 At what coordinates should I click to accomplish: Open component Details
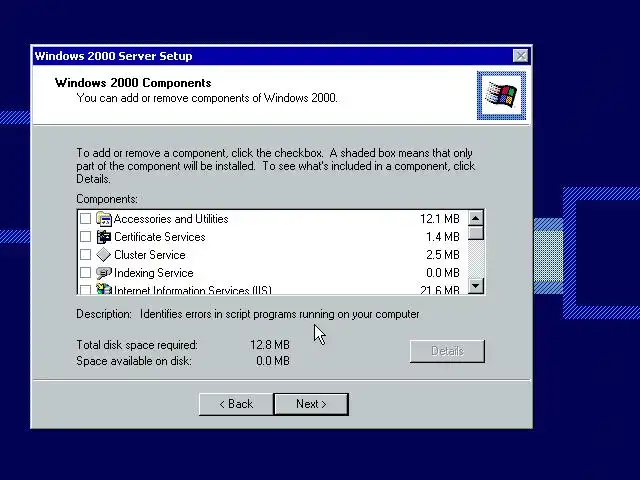pos(447,351)
